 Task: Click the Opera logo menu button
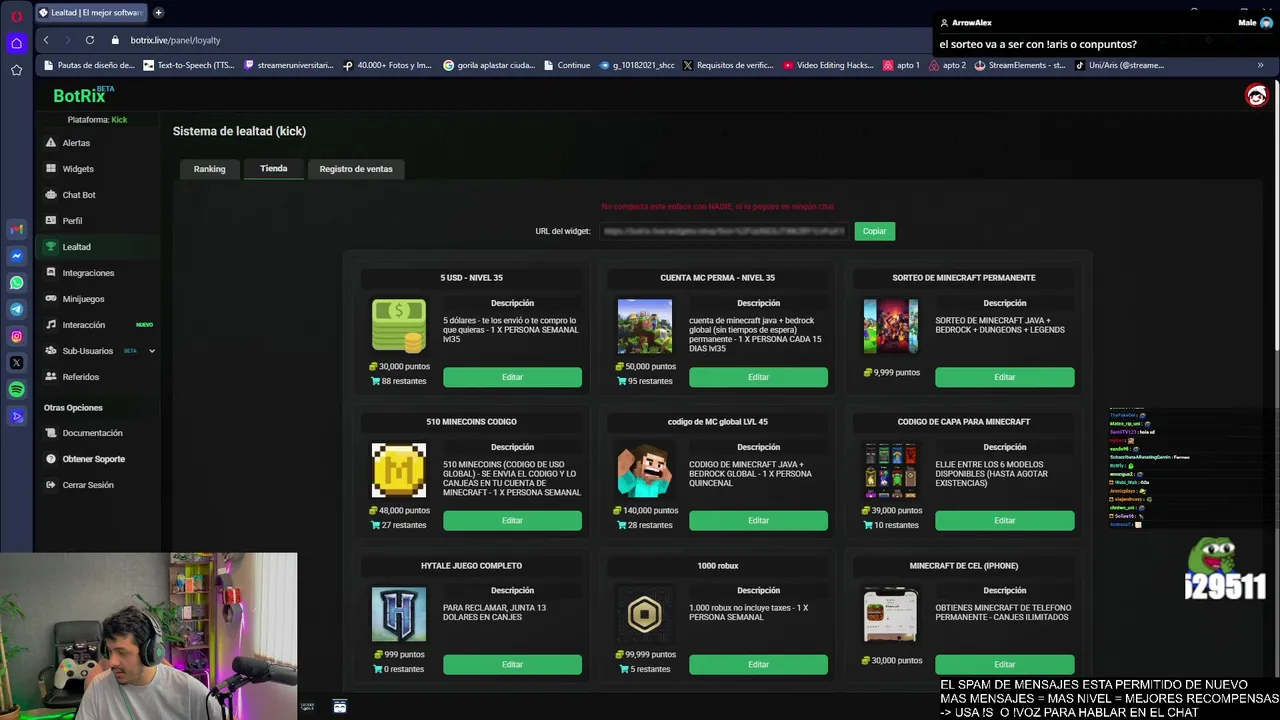[16, 16]
